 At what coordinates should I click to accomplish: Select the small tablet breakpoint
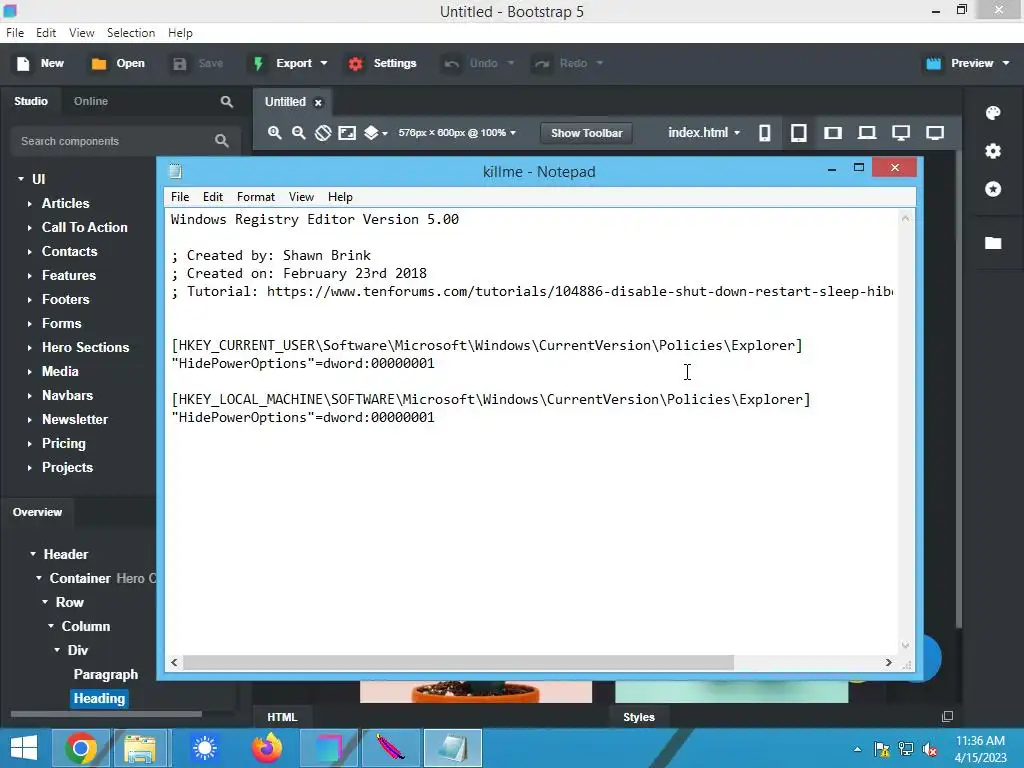[798, 133]
